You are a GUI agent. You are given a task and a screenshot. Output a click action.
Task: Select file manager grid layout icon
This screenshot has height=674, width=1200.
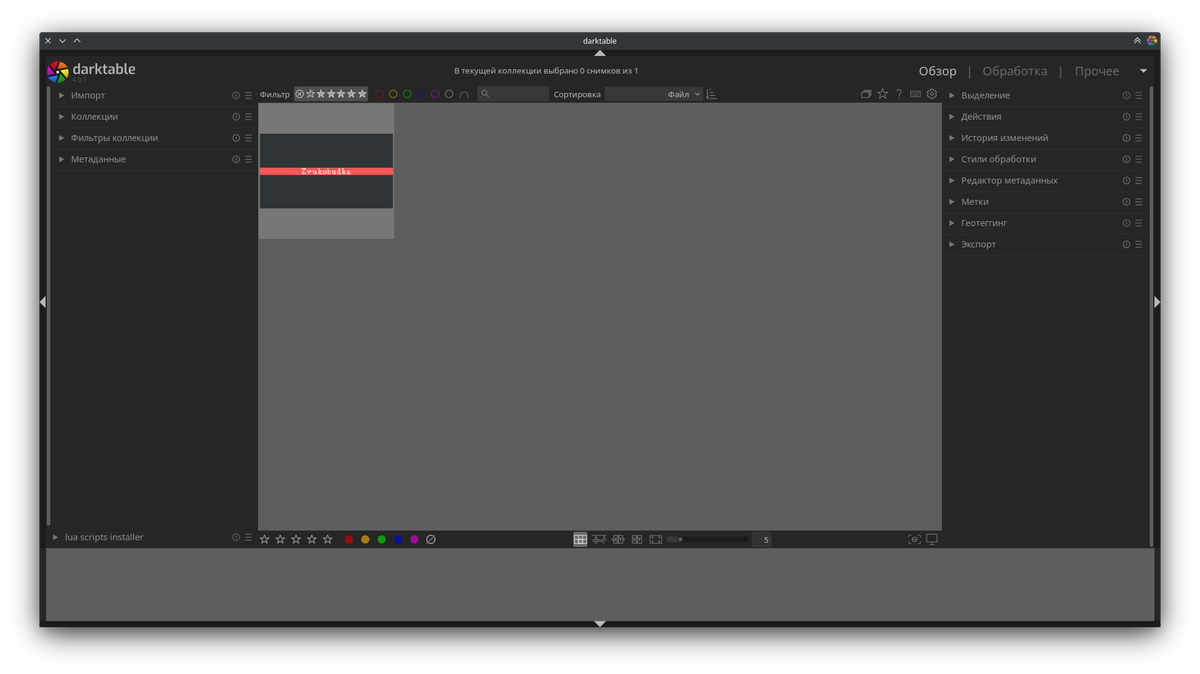pos(580,539)
